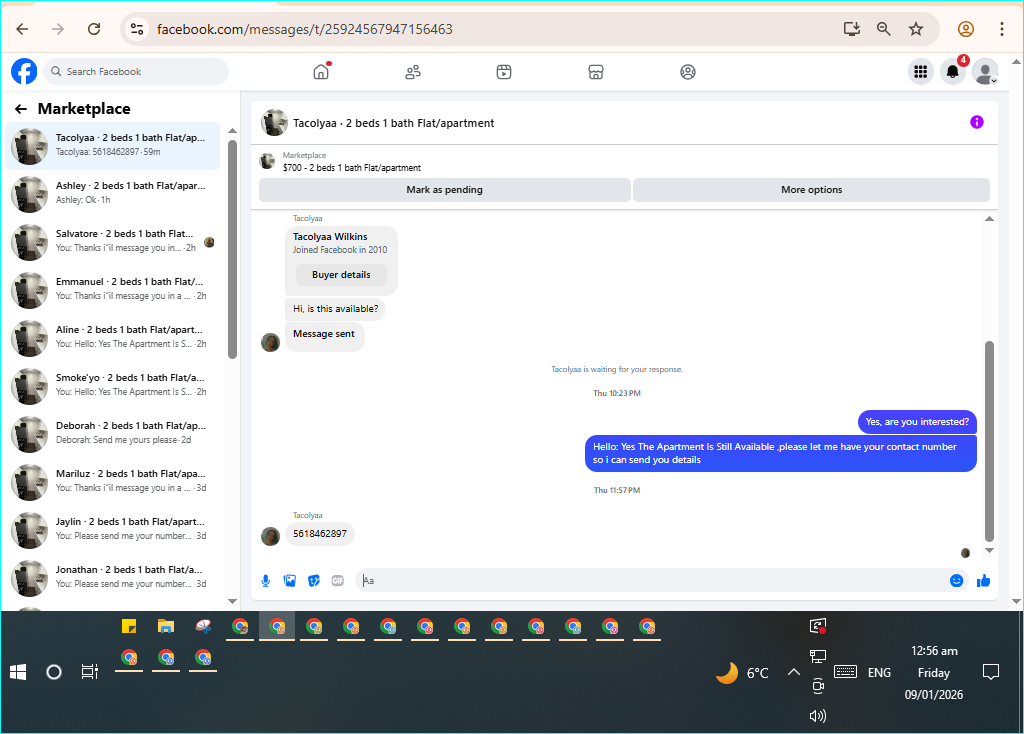Viewport: 1024px width, 734px height.
Task: Go back using Marketplace back arrow
Action: click(21, 109)
